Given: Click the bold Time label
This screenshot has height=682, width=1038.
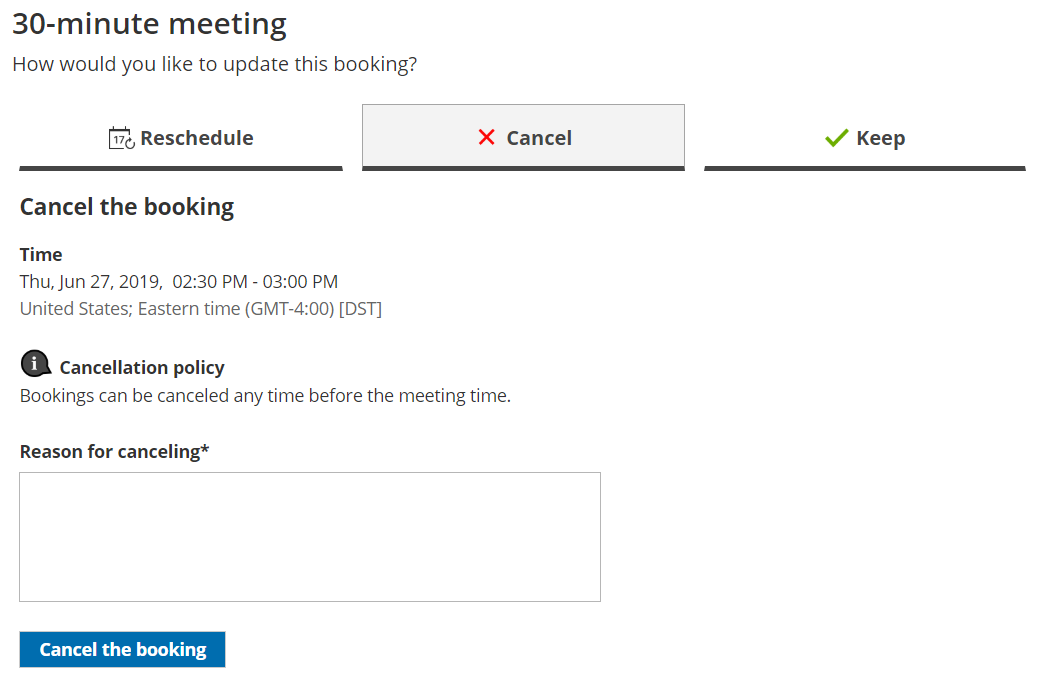Looking at the screenshot, I should (41, 255).
